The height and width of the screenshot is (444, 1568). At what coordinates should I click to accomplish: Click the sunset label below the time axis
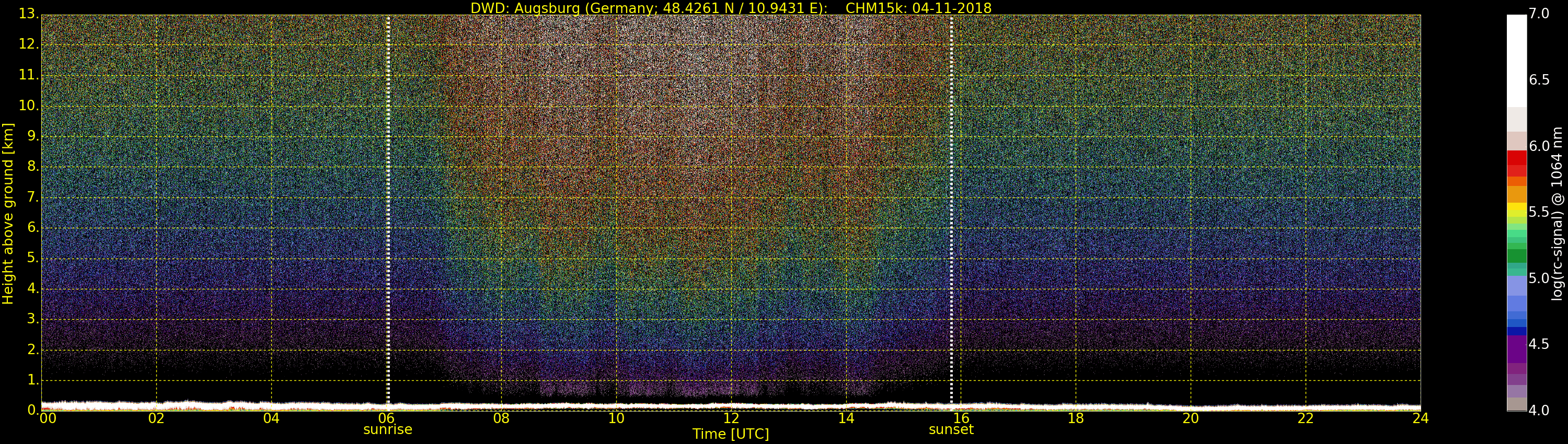click(951, 430)
